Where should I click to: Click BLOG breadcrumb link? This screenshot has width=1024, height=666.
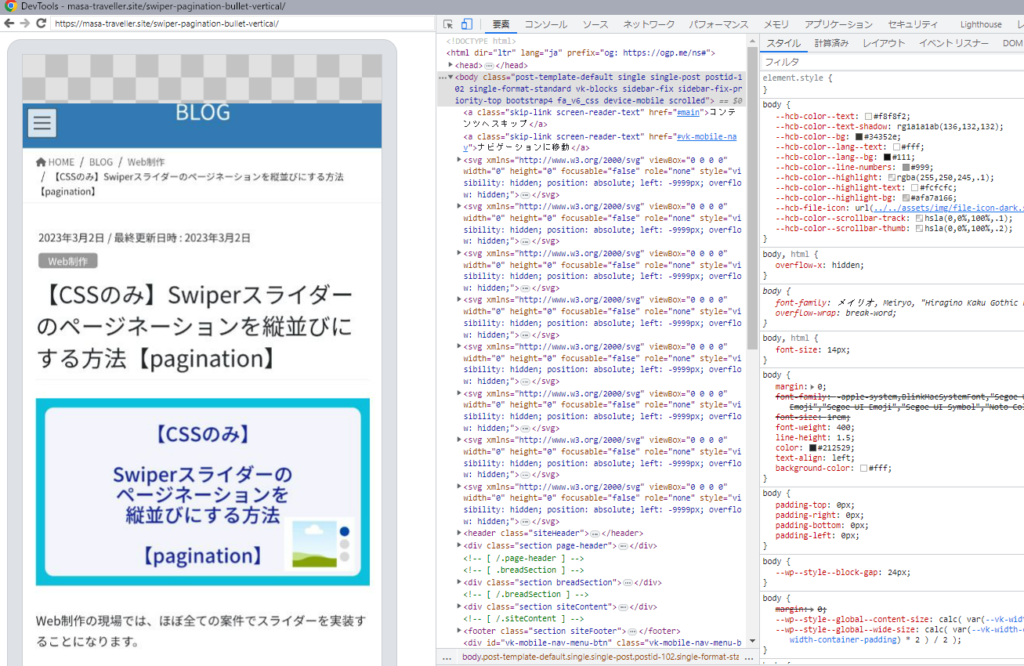pyautogui.click(x=101, y=162)
